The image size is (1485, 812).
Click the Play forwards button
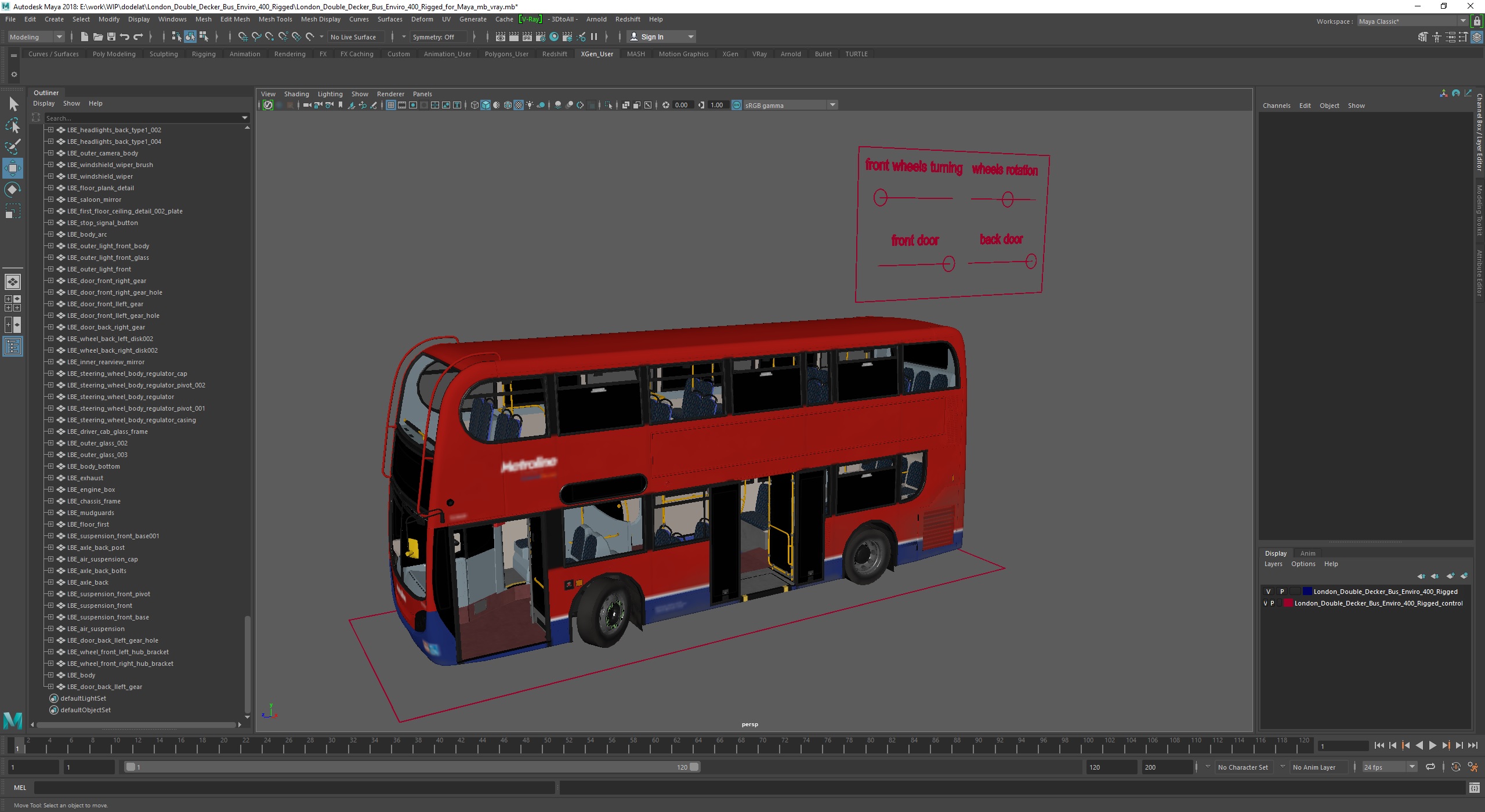tap(1432, 745)
